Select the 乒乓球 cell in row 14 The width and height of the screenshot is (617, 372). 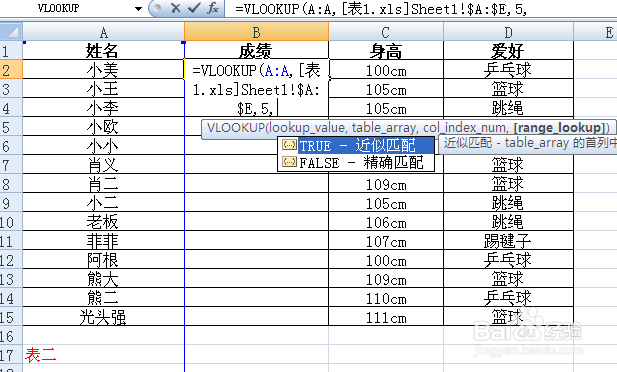point(508,298)
